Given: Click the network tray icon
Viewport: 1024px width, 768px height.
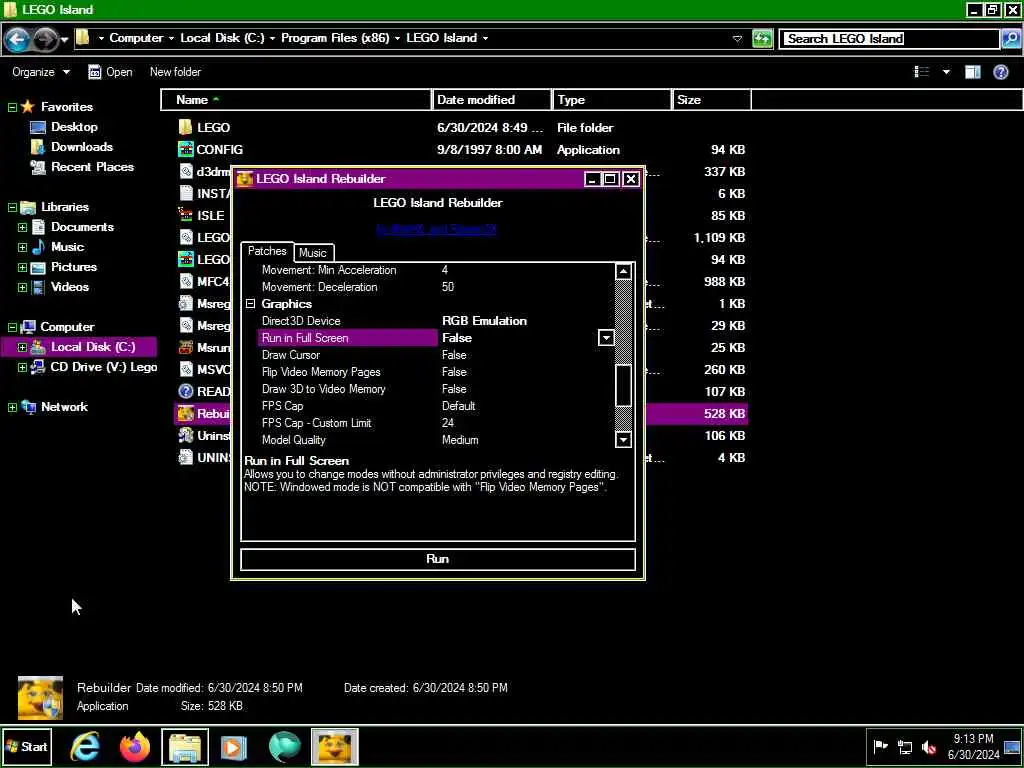Looking at the screenshot, I should 905,746.
